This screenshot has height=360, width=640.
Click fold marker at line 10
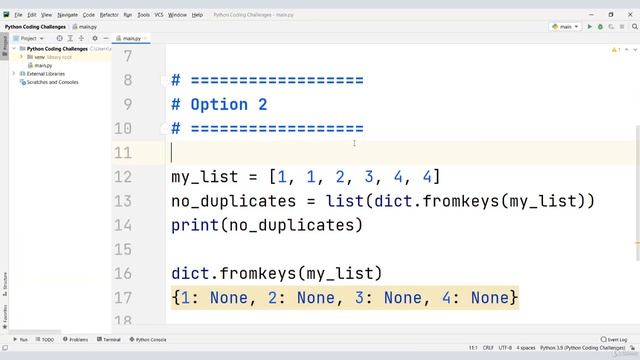[164, 129]
